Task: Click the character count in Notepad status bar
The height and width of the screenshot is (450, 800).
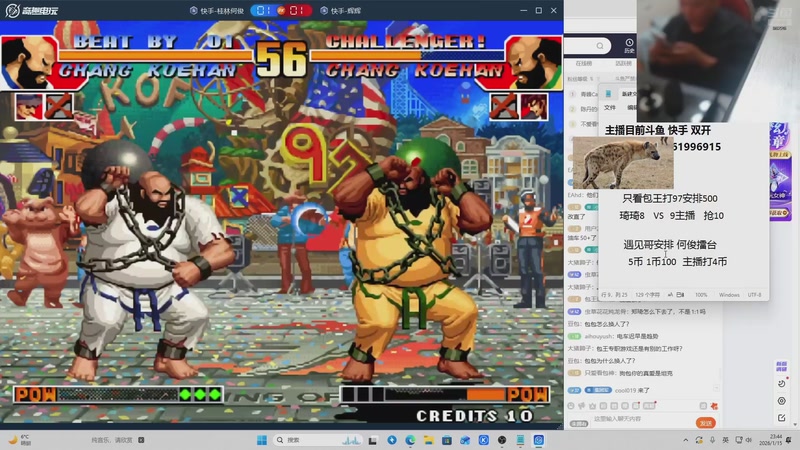Action: 647,295
